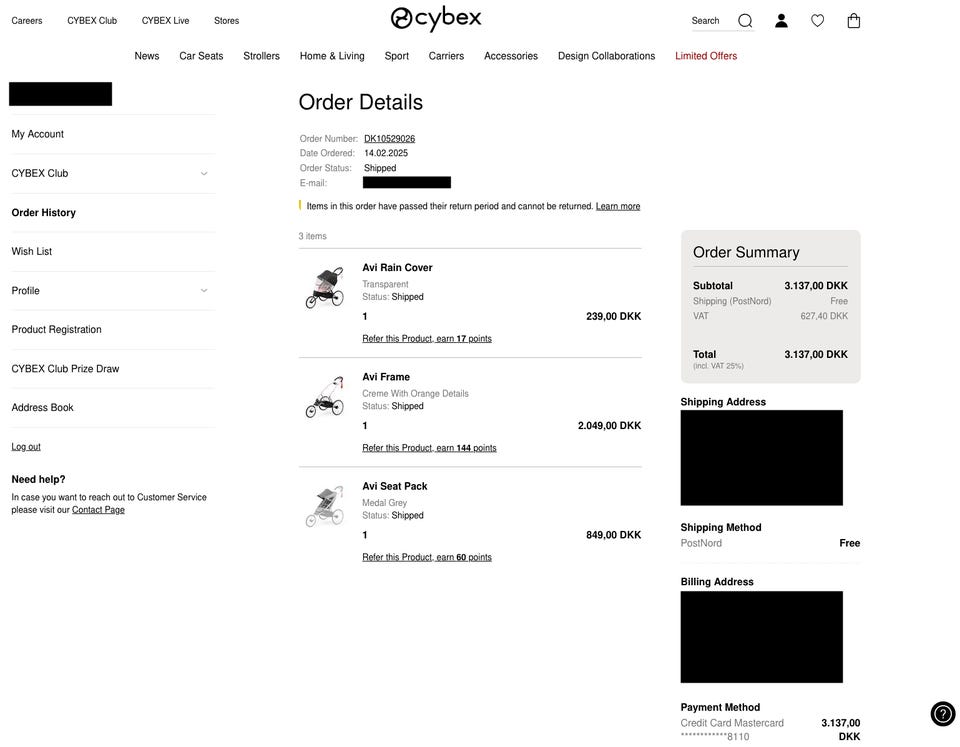Image resolution: width=960 pixels, height=747 pixels.
Task: Open the News menu
Action: 147,56
